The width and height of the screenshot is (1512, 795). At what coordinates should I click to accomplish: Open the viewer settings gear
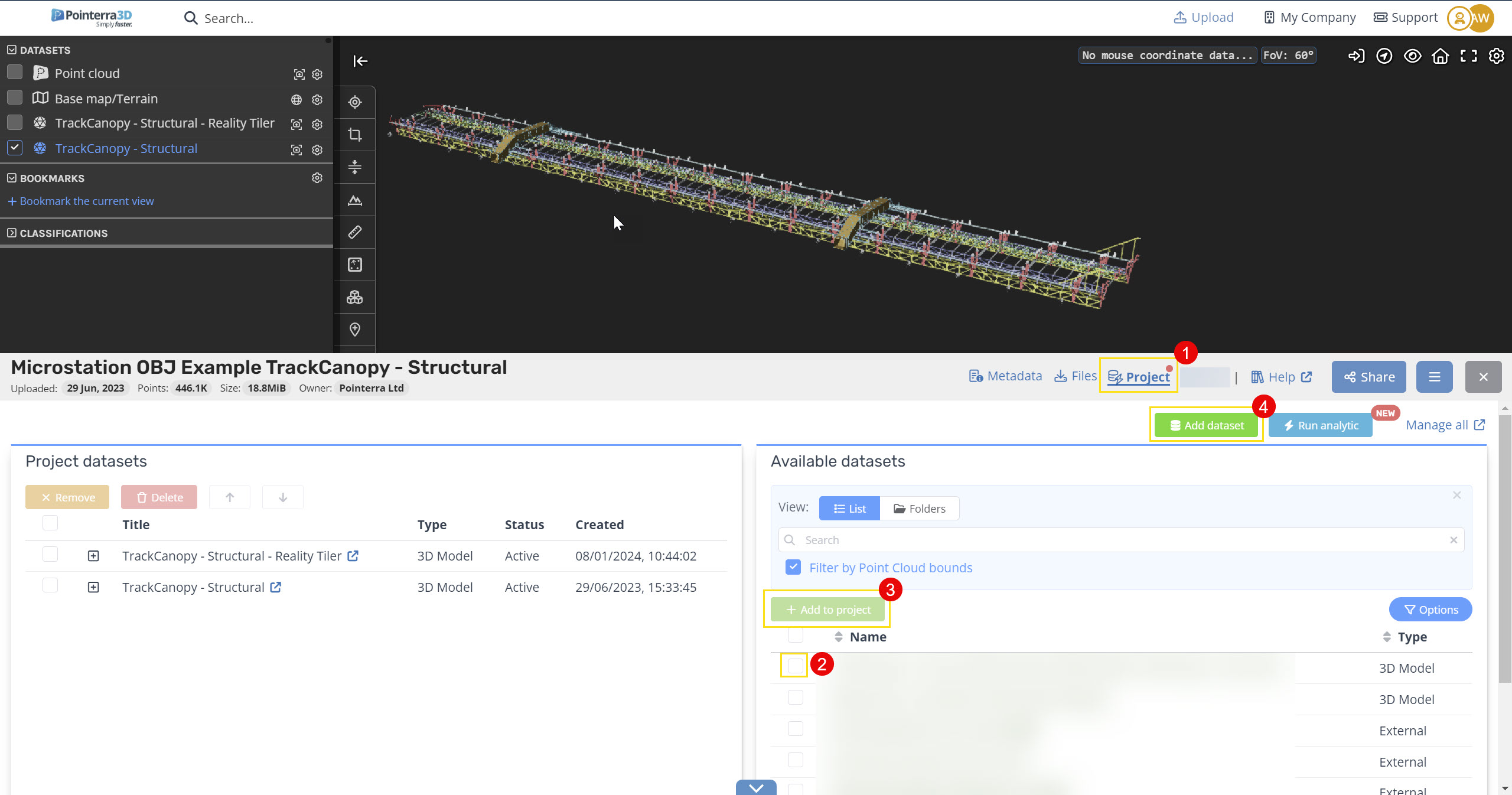[x=1497, y=56]
